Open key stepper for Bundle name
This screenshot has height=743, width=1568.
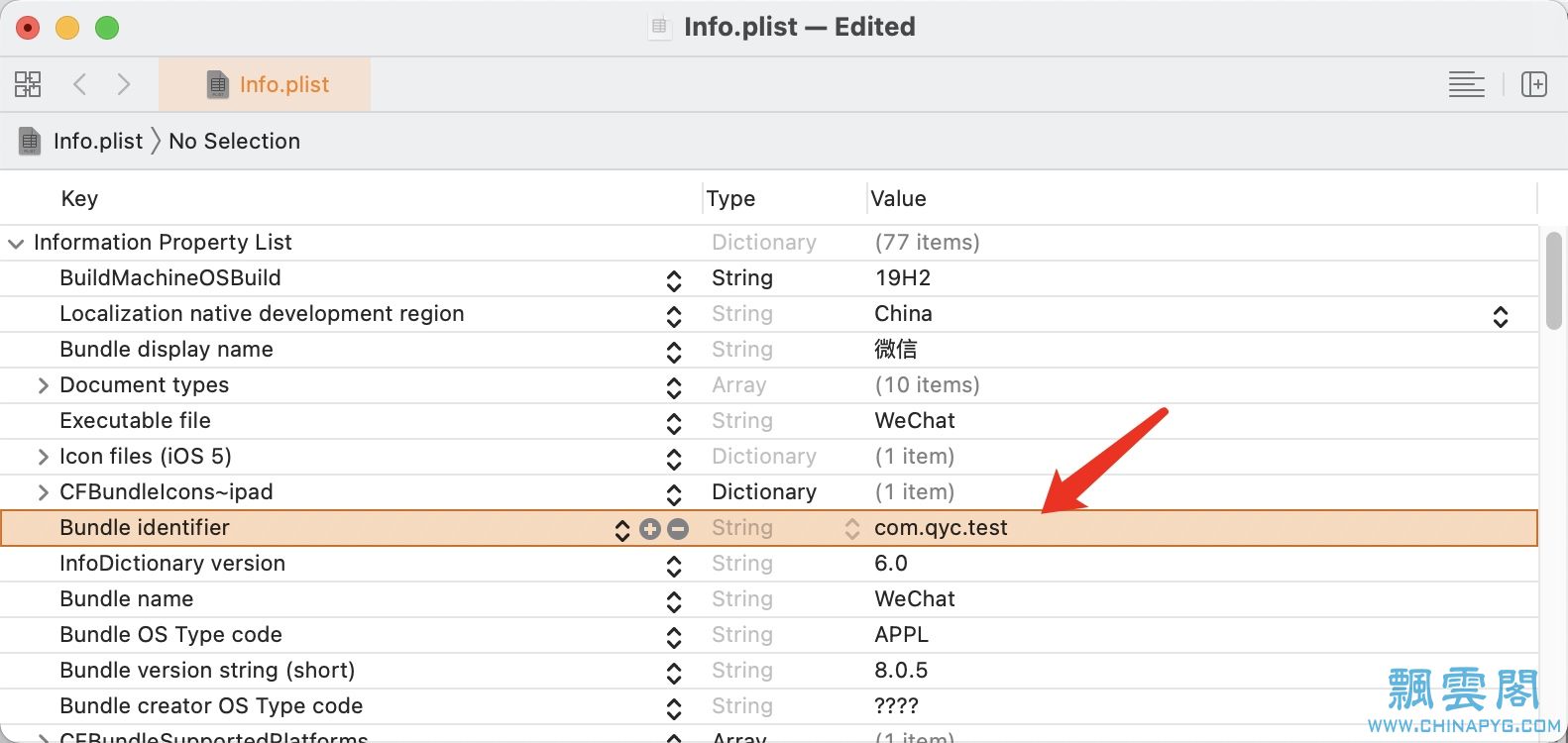[674, 602]
